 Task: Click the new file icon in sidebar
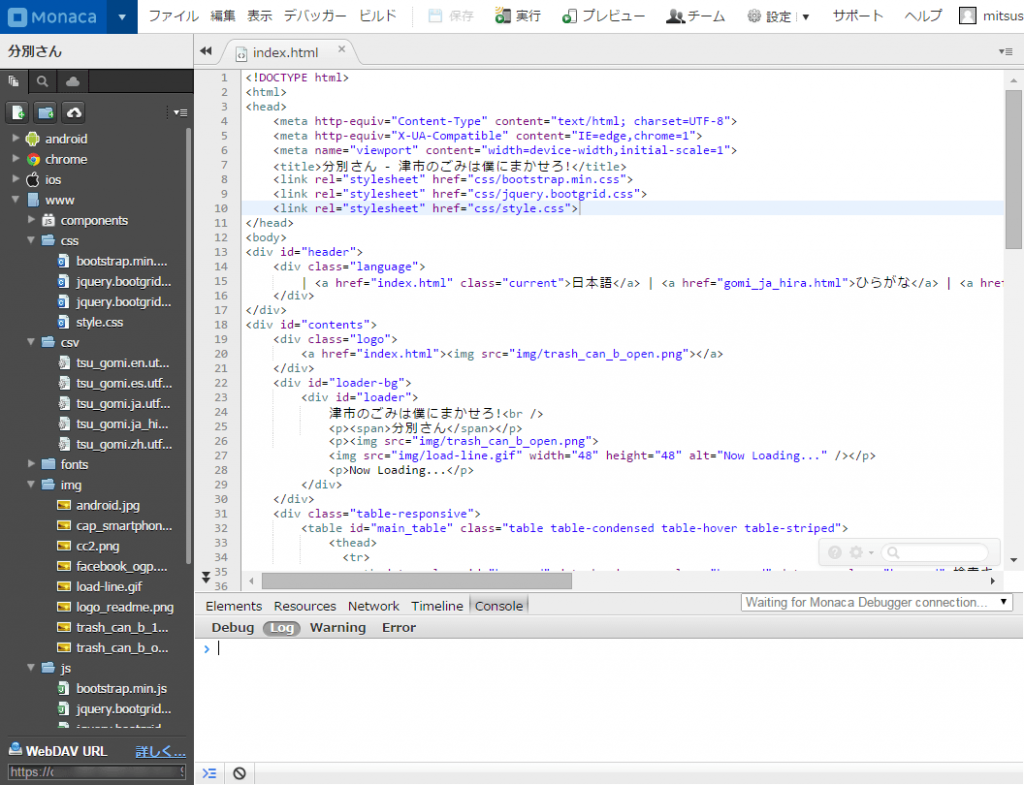click(18, 112)
